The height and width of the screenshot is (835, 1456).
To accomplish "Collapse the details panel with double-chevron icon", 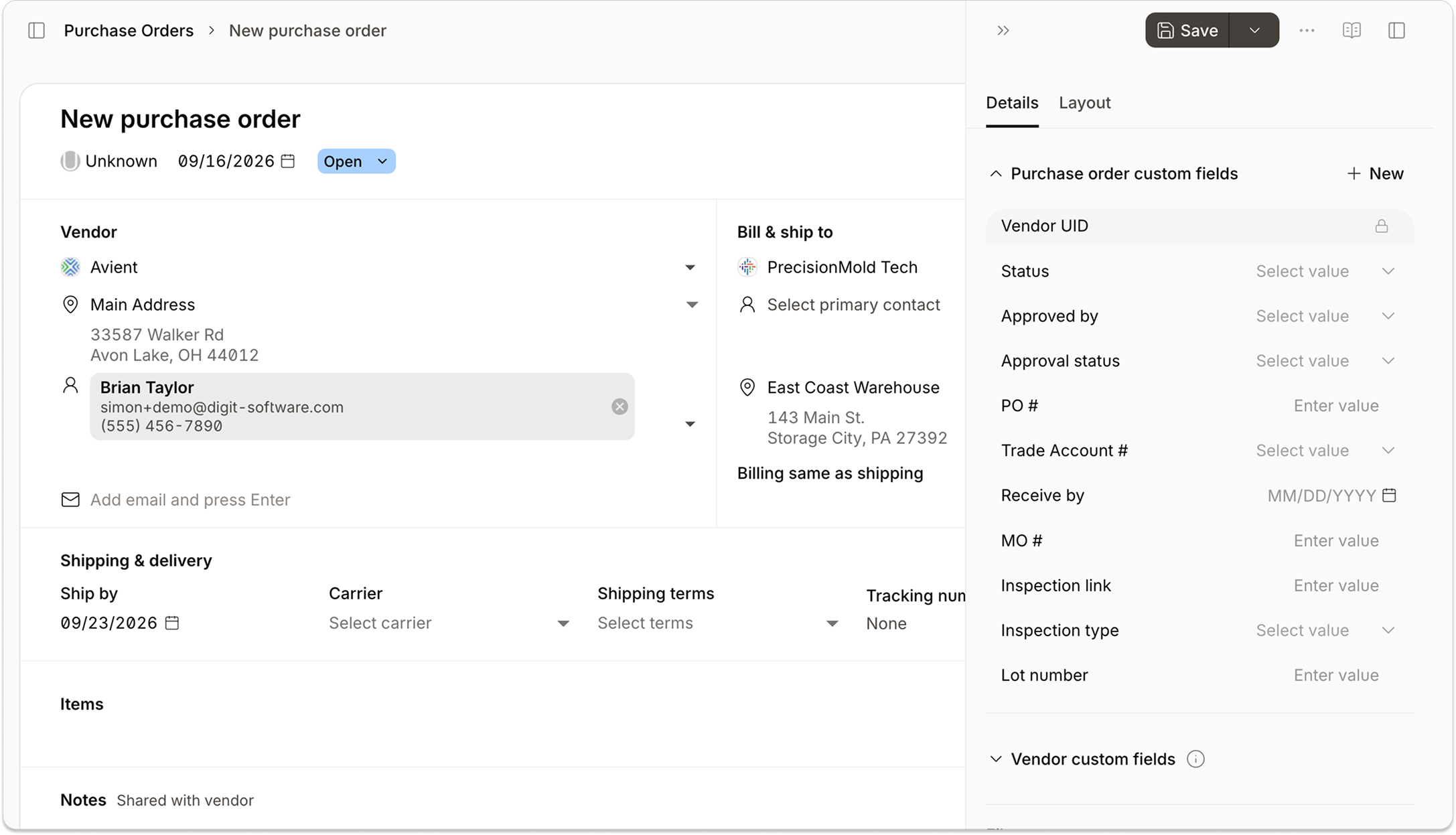I will [1003, 31].
